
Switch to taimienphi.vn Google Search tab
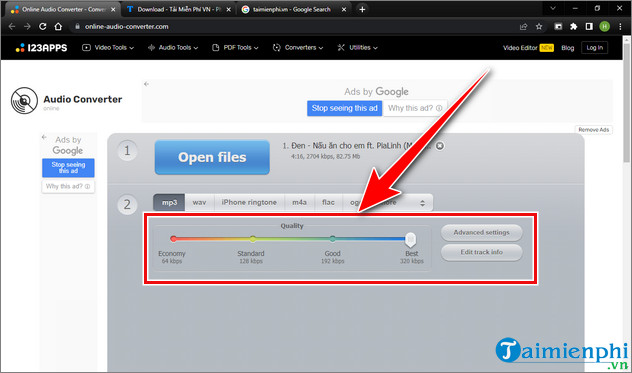coord(292,9)
